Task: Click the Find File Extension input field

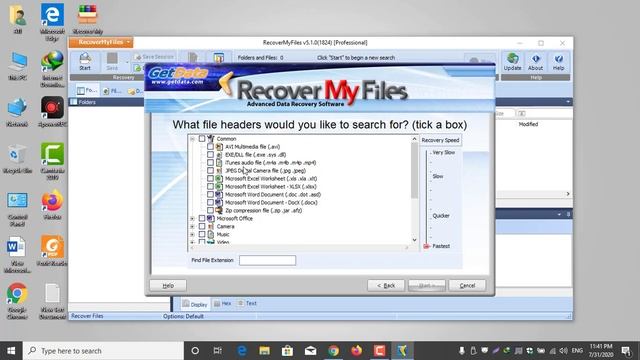Action: (x=267, y=260)
